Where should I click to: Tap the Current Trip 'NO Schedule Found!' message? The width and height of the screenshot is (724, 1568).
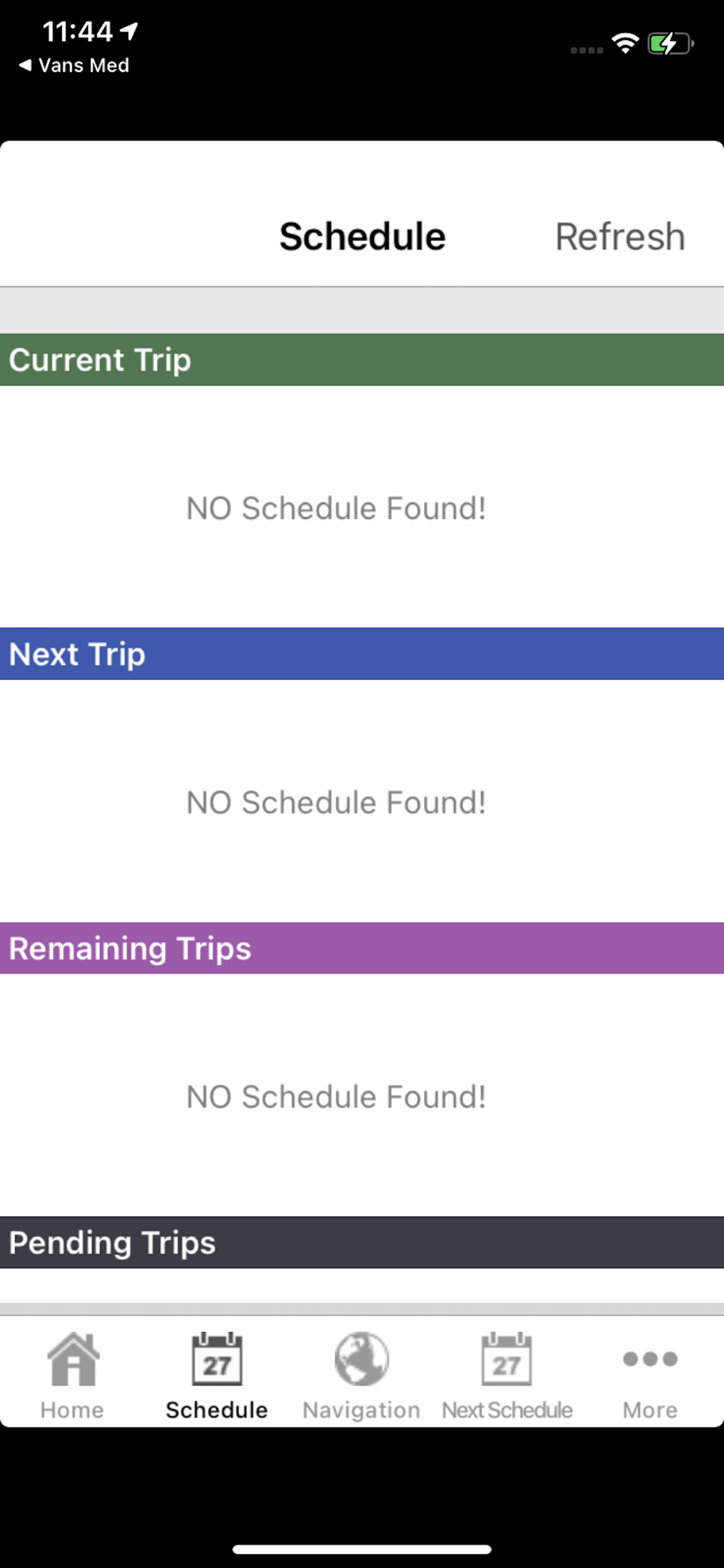tap(336, 508)
